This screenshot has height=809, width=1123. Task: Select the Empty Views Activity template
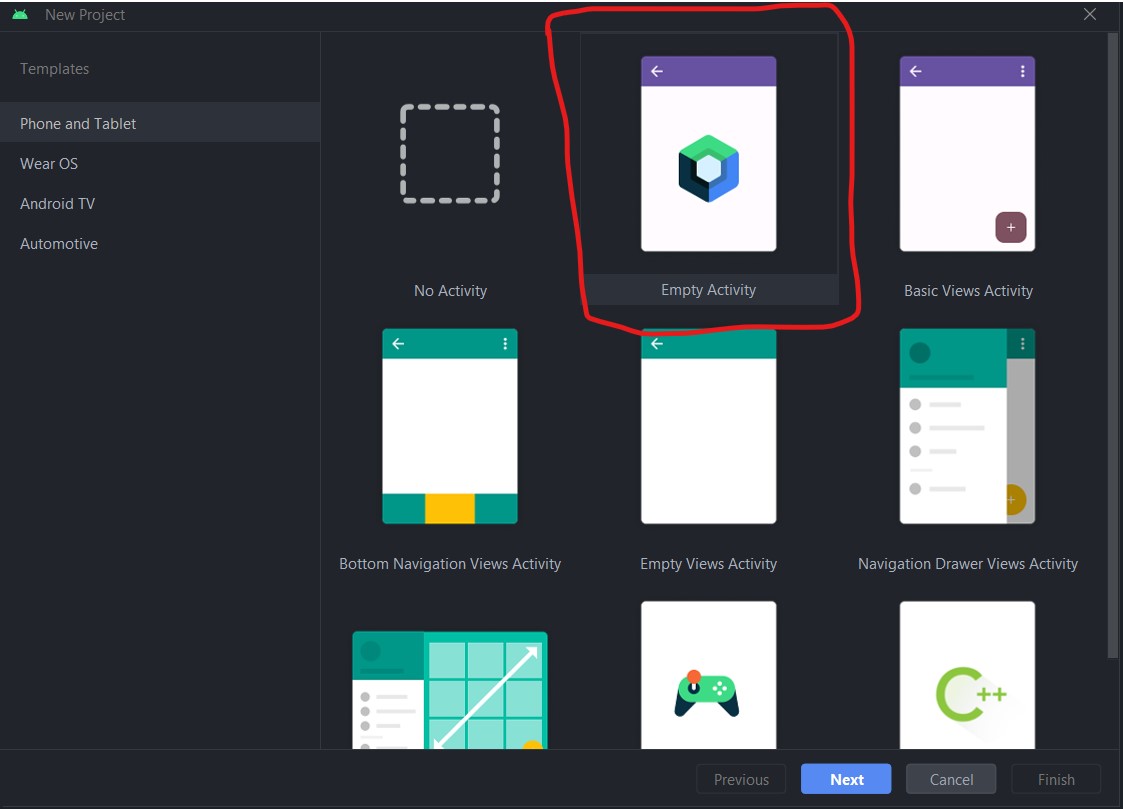pyautogui.click(x=708, y=426)
